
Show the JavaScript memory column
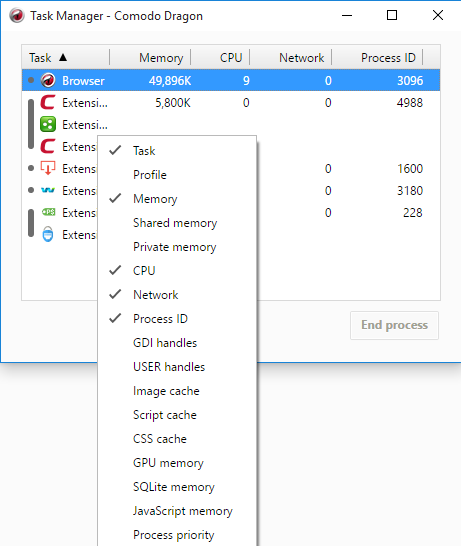[x=183, y=511]
